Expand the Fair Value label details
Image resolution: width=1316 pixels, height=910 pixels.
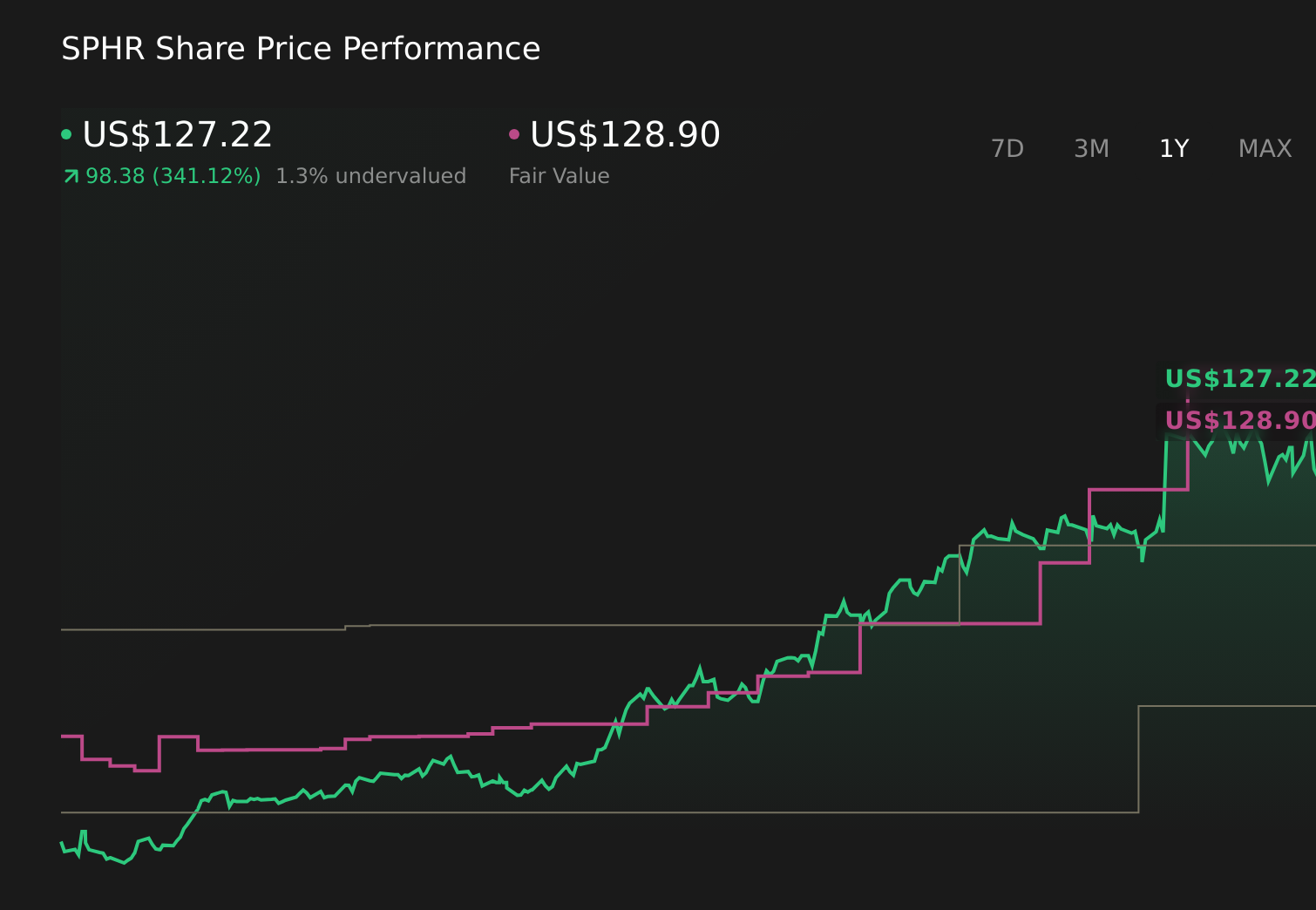click(559, 175)
